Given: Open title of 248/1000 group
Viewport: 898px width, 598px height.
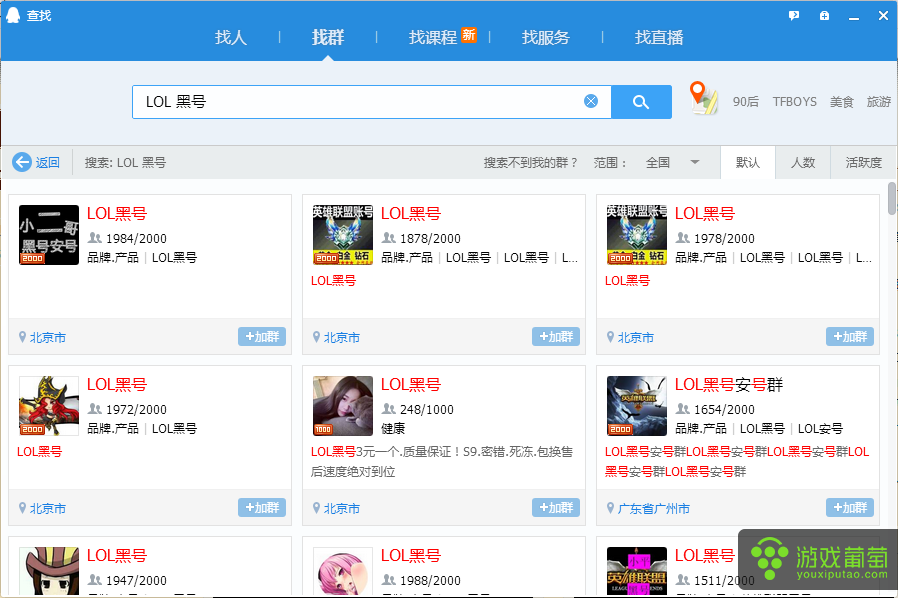Looking at the screenshot, I should 411,385.
